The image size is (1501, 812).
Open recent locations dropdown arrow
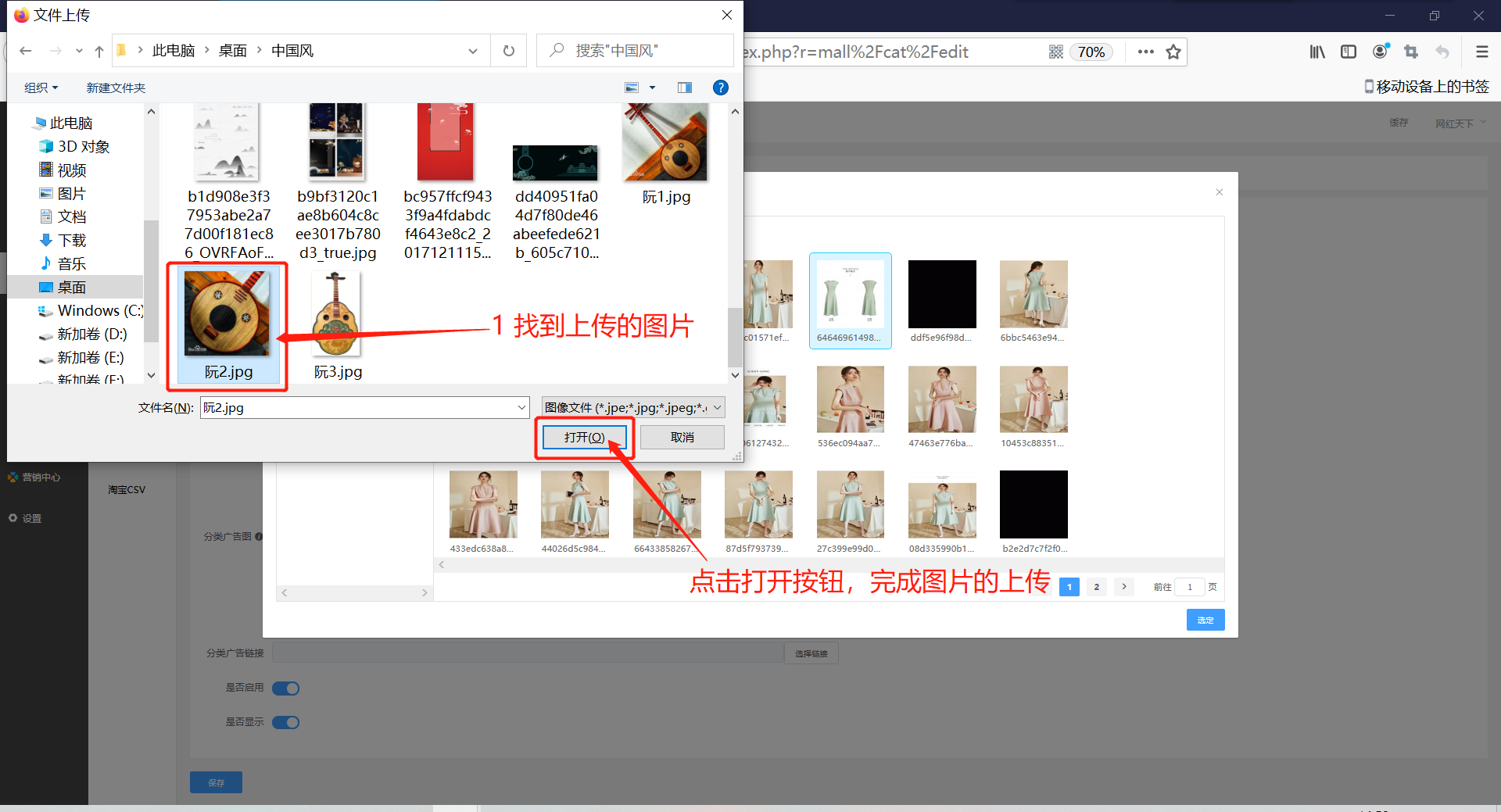tap(79, 51)
